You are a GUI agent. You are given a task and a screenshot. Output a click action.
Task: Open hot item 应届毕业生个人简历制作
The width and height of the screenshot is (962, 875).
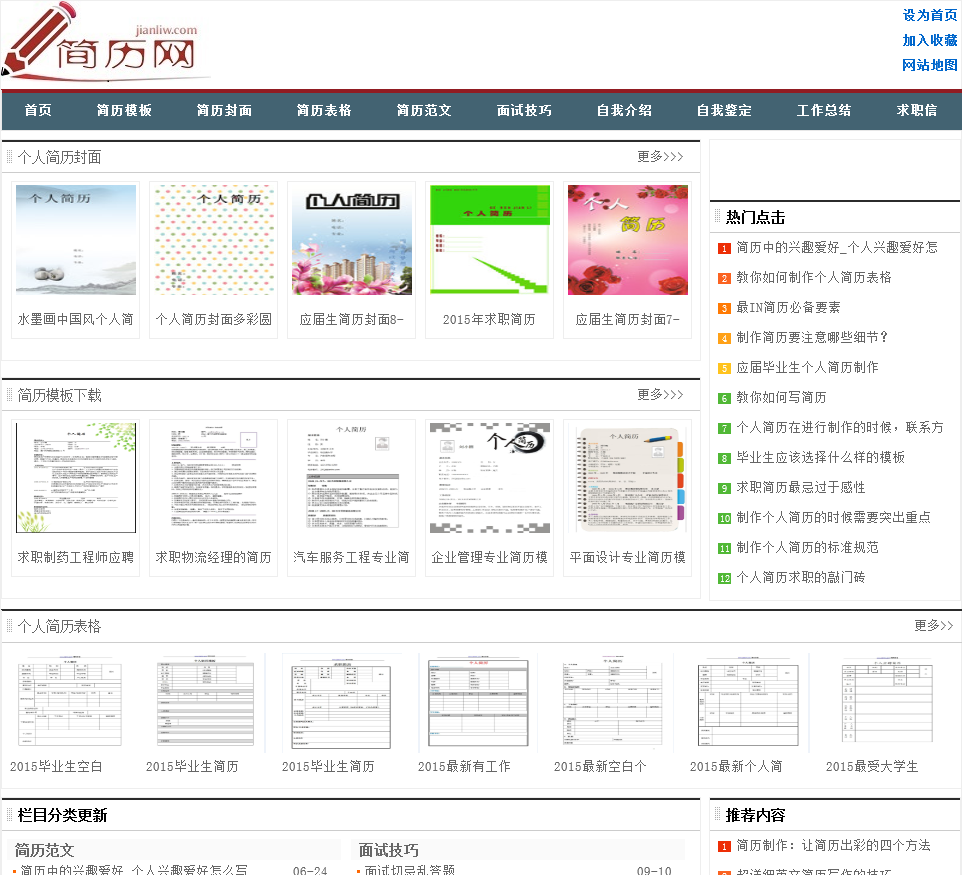tap(807, 368)
